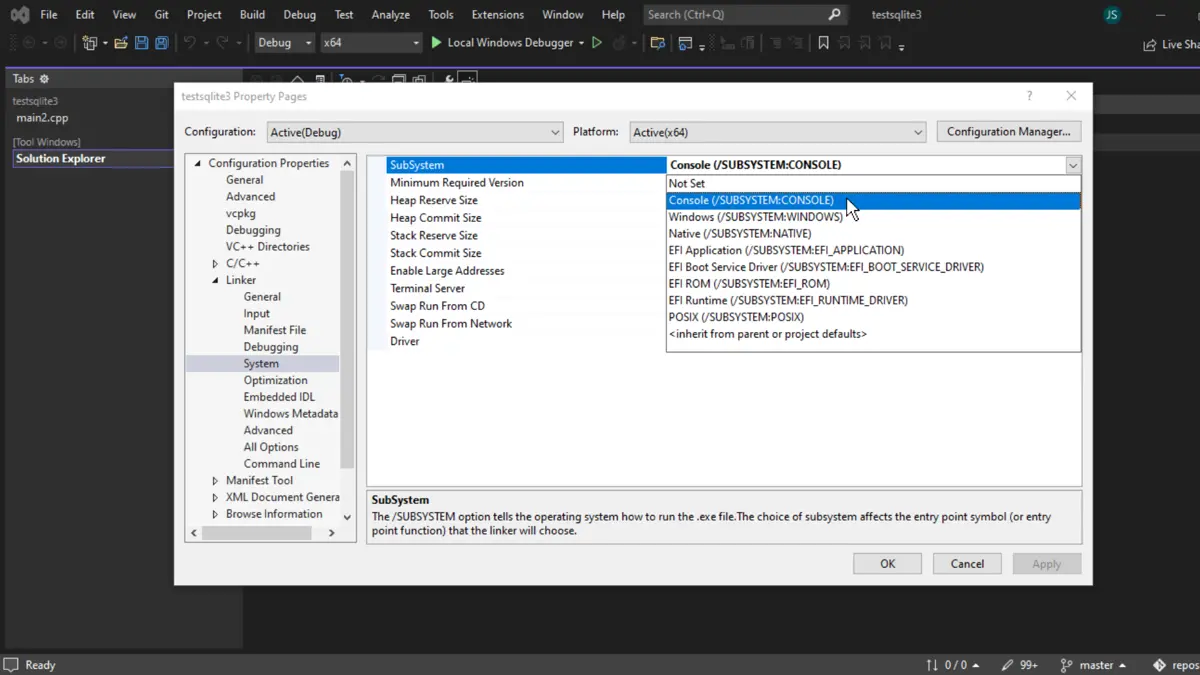Expand the Manifest Tool tree node
The image size is (1200, 675).
215,481
